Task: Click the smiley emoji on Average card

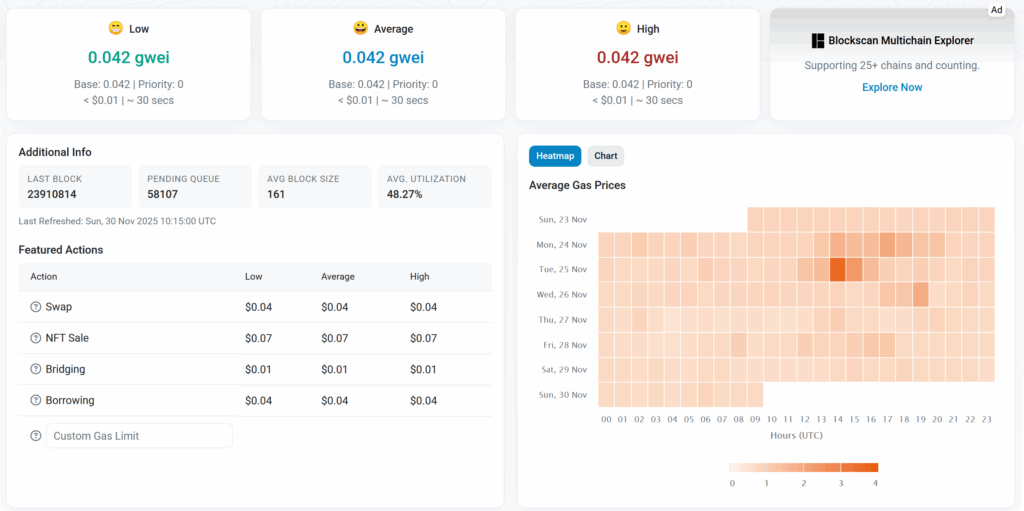Action: (360, 29)
